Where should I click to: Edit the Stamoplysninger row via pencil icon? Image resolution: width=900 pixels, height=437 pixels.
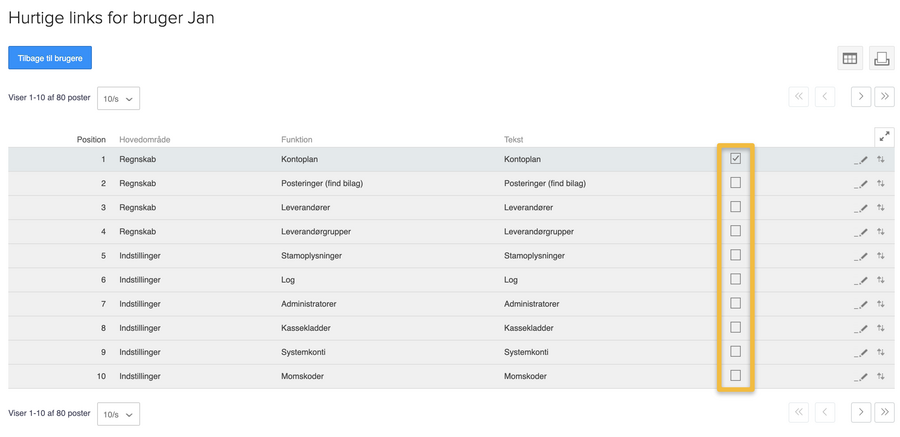coord(860,256)
